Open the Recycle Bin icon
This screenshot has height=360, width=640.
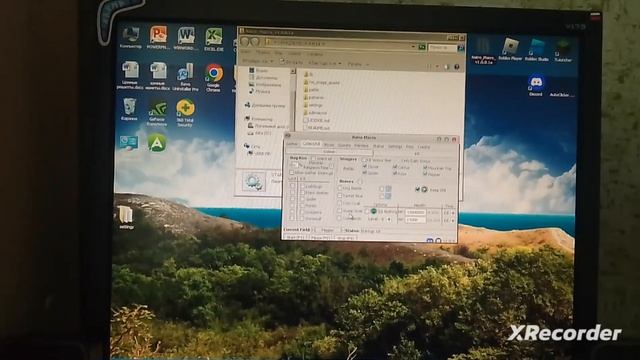click(x=129, y=109)
